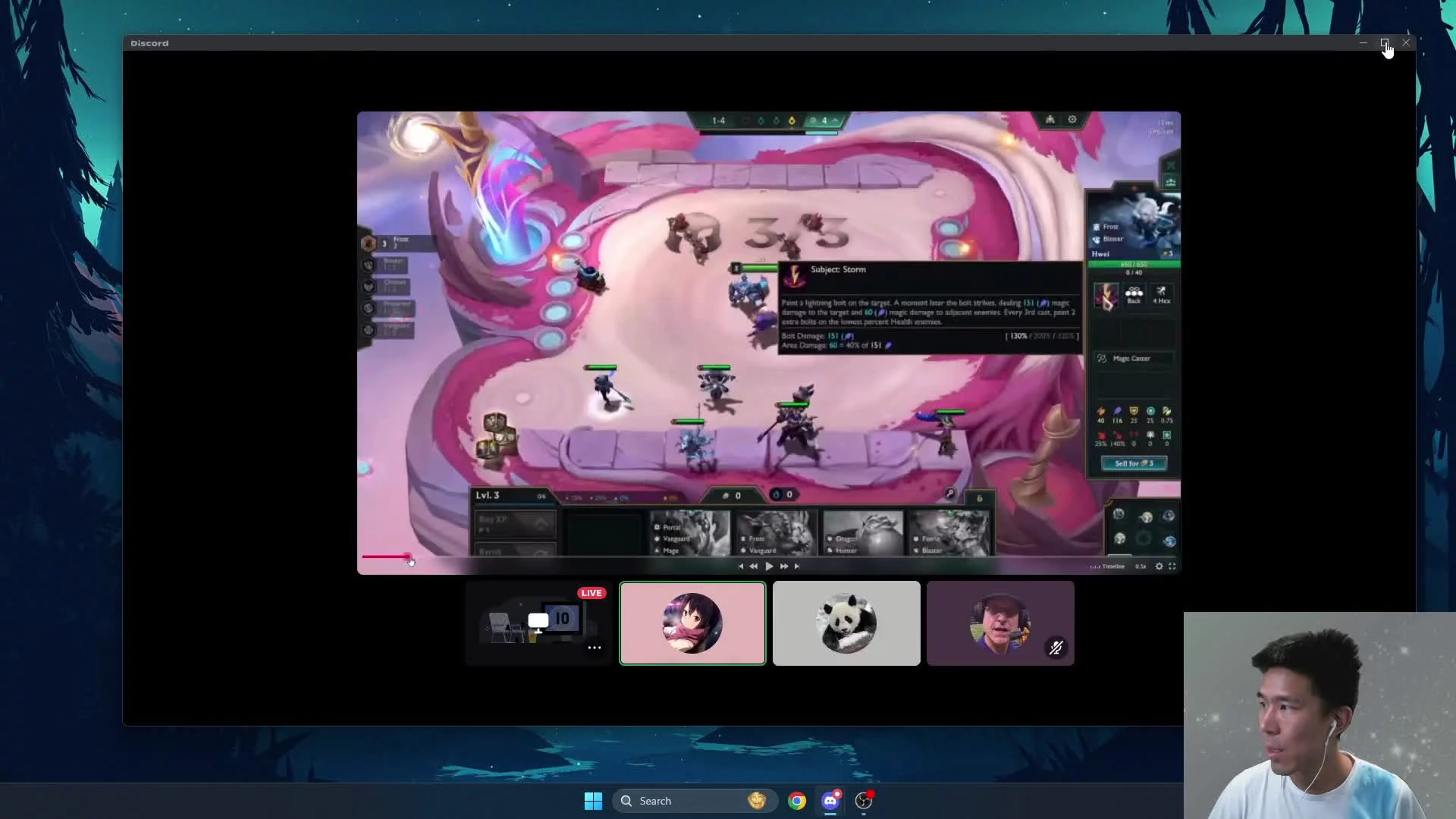
Task: Click the muted microphone icon on participant
Action: 1056,648
